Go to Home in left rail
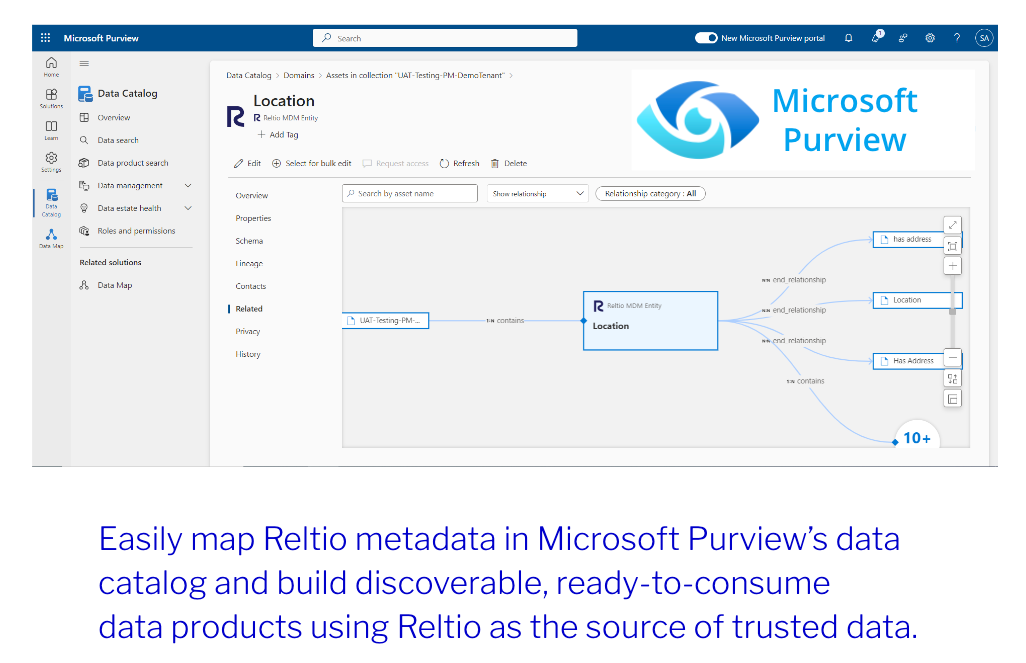The height and width of the screenshot is (663, 1026). coord(51,67)
